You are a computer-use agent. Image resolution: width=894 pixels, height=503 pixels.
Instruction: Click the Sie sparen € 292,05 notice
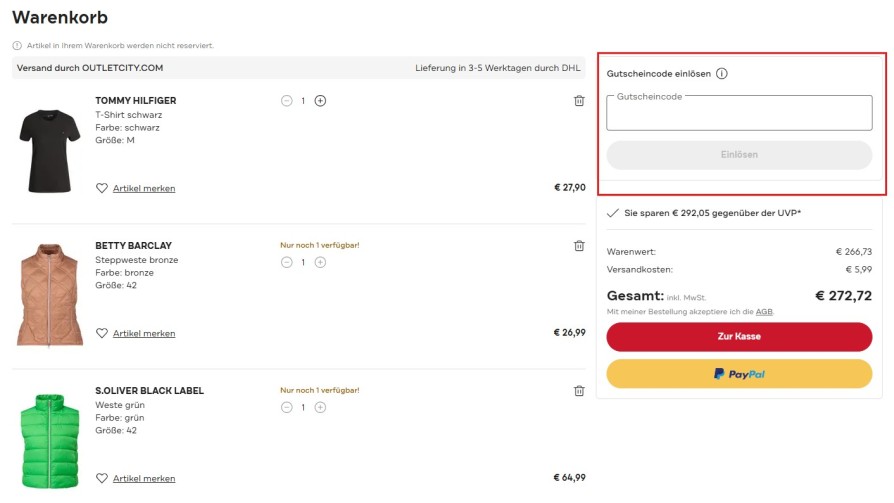[712, 213]
